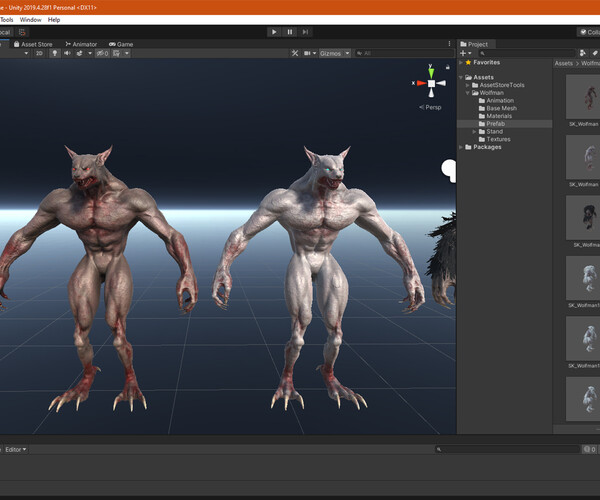The image size is (600, 500).
Task: Click the center cube of the orientation gizmo
Action: (x=431, y=83)
